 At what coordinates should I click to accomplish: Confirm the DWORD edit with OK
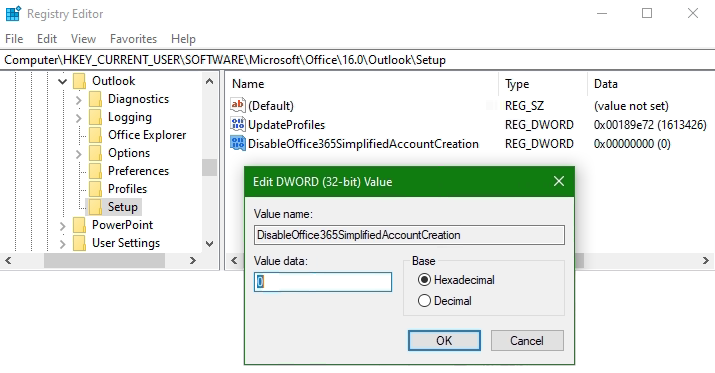444,341
